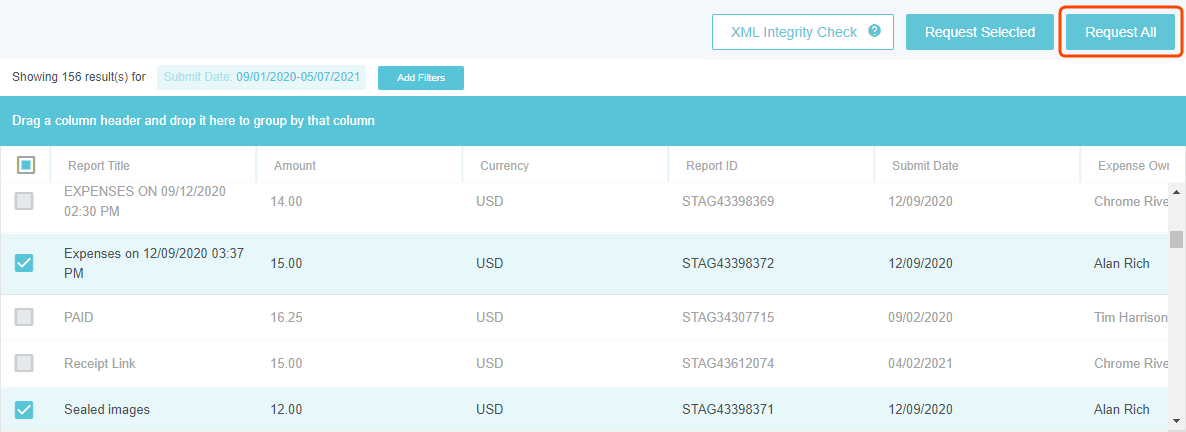The image size is (1186, 432).
Task: Click the Request Selected button
Action: pos(979,32)
